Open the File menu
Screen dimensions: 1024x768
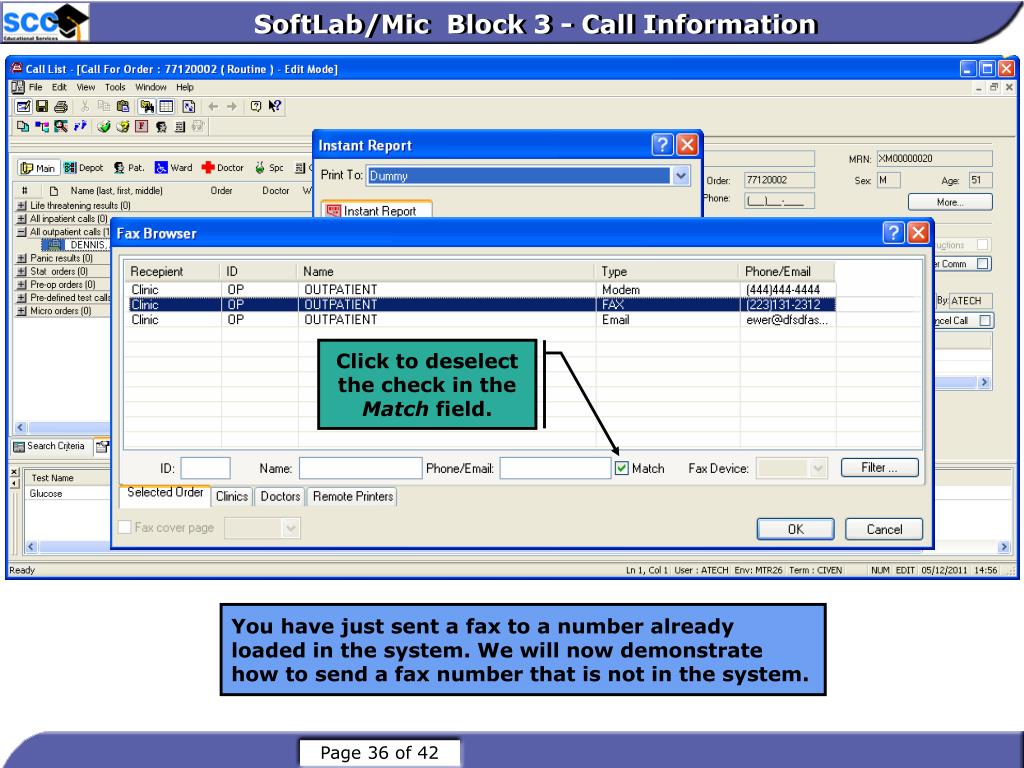(35, 87)
